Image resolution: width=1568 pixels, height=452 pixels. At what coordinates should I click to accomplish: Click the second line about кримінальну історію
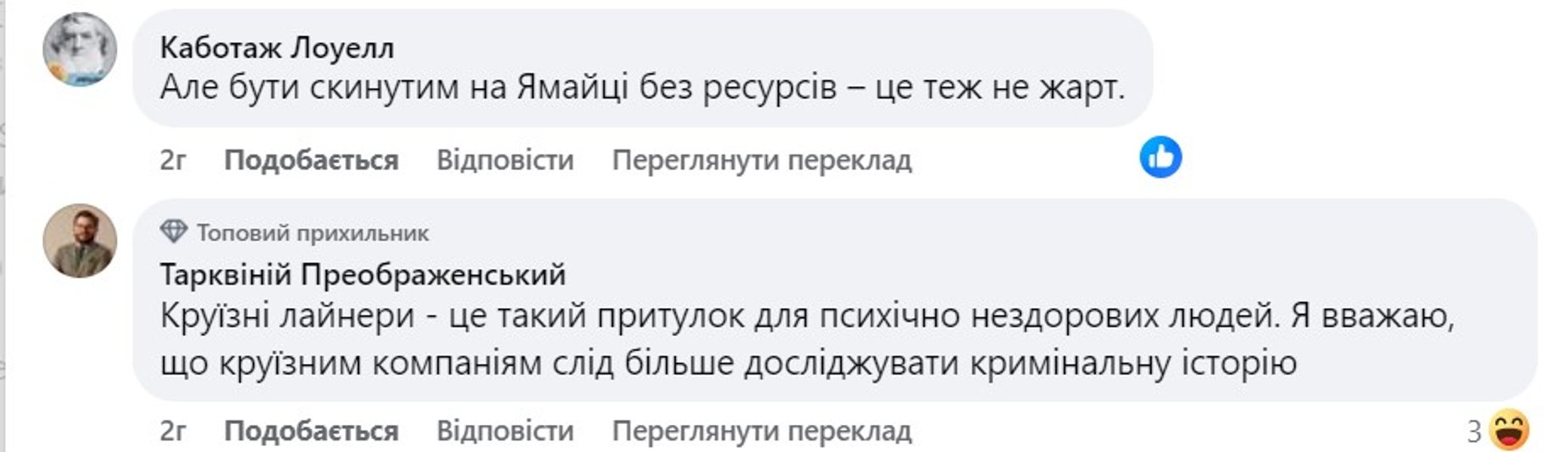[728, 364]
